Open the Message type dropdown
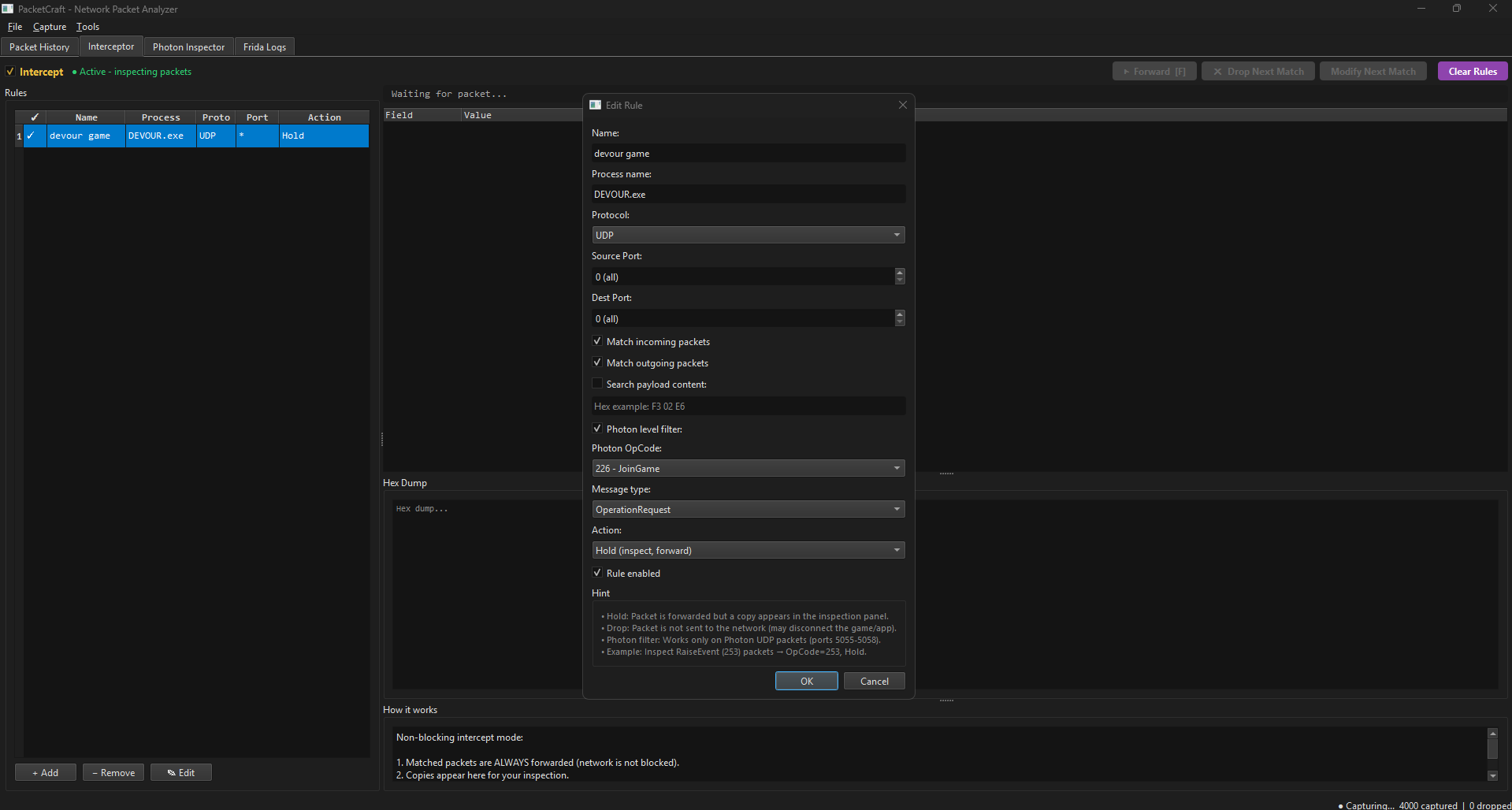 [x=748, y=509]
